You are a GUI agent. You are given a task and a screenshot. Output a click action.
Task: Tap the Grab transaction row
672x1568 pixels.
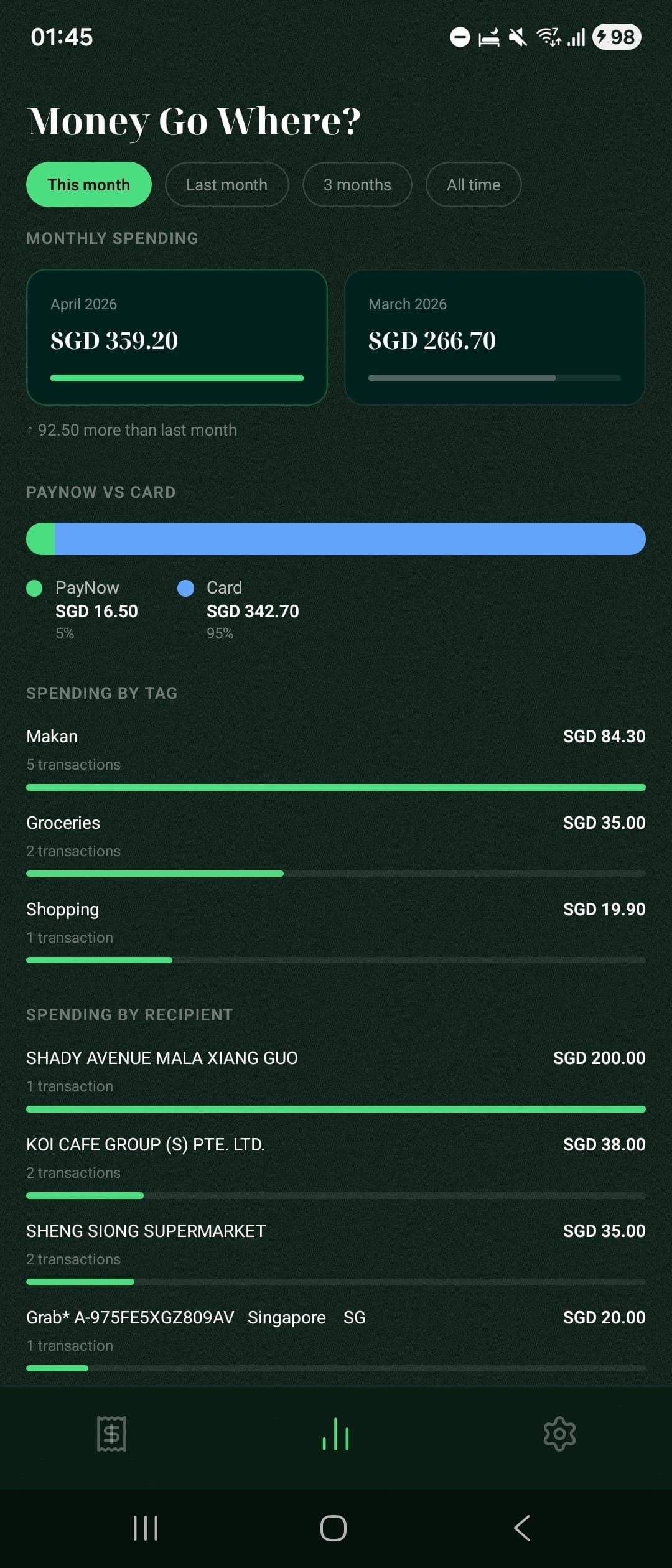pyautogui.click(x=336, y=1332)
